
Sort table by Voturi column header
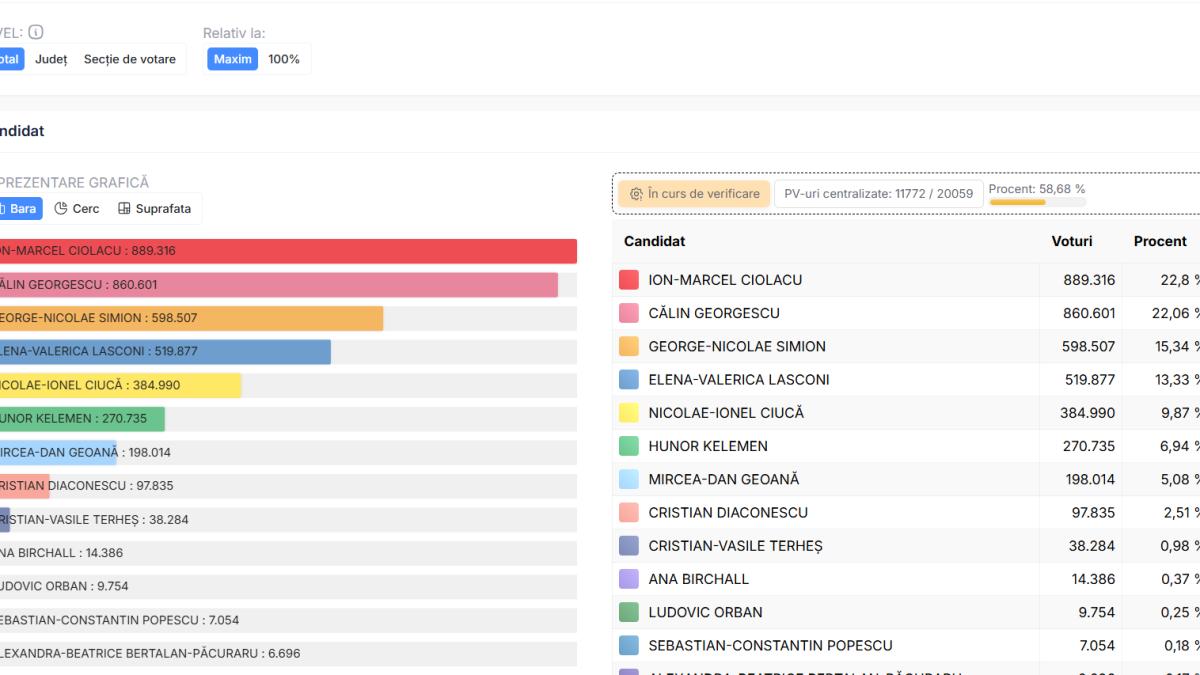(1071, 241)
